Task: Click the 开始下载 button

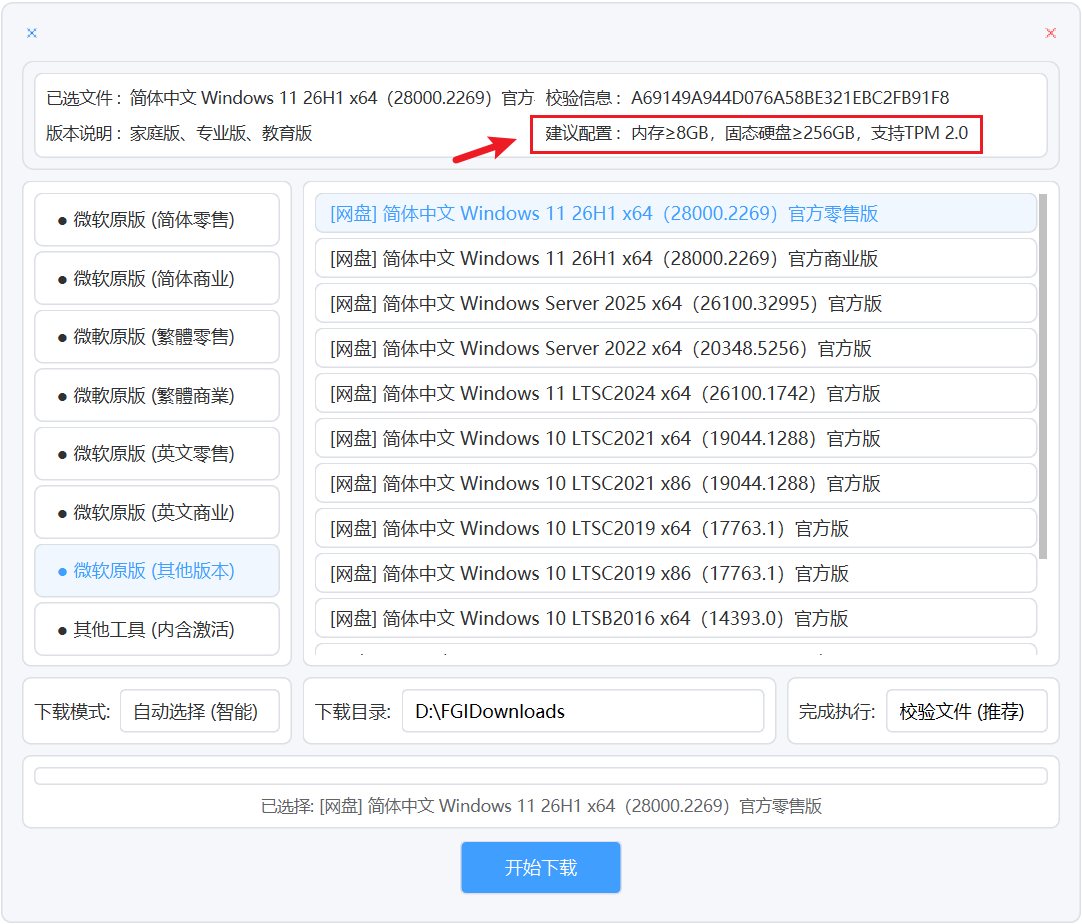Action: pyautogui.click(x=541, y=867)
